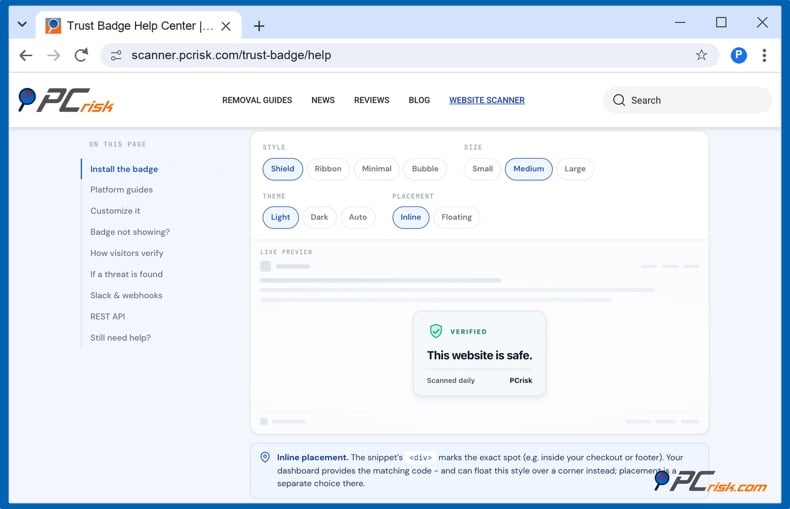Click 'Scanned daily' text on badge
This screenshot has height=509, width=790.
click(451, 380)
